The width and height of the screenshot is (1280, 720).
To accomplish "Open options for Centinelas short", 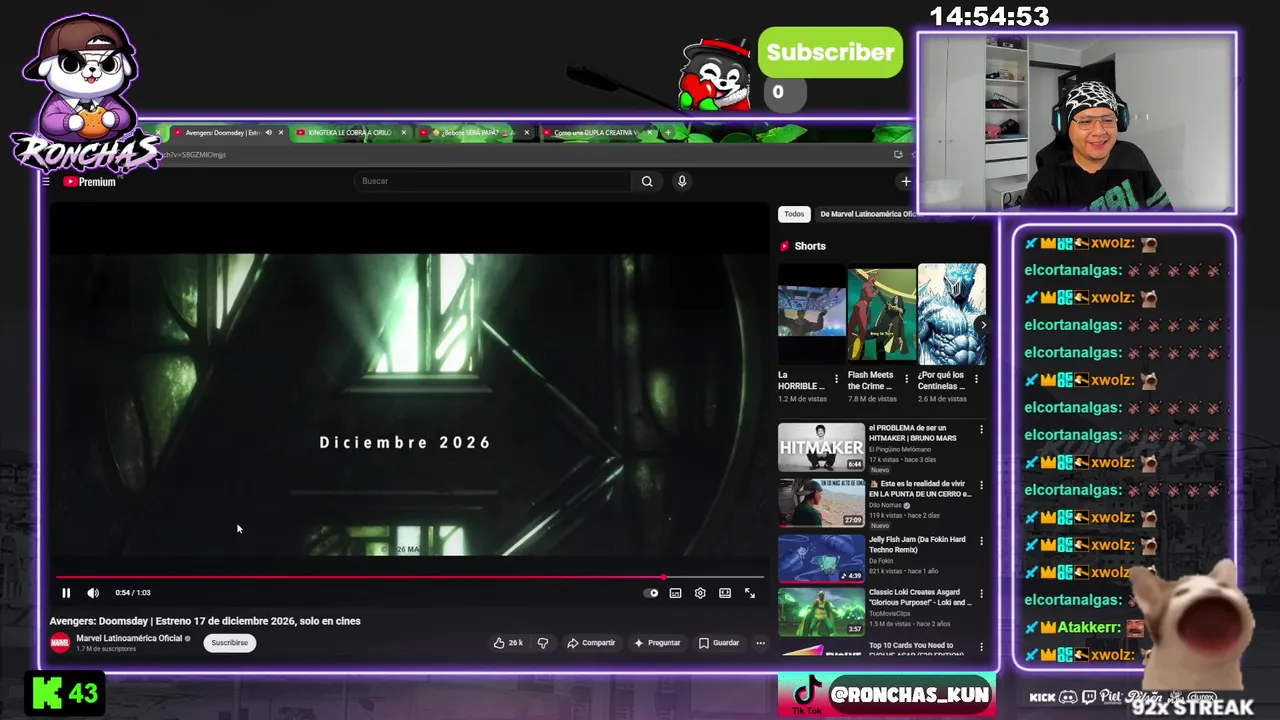I will click(976, 380).
